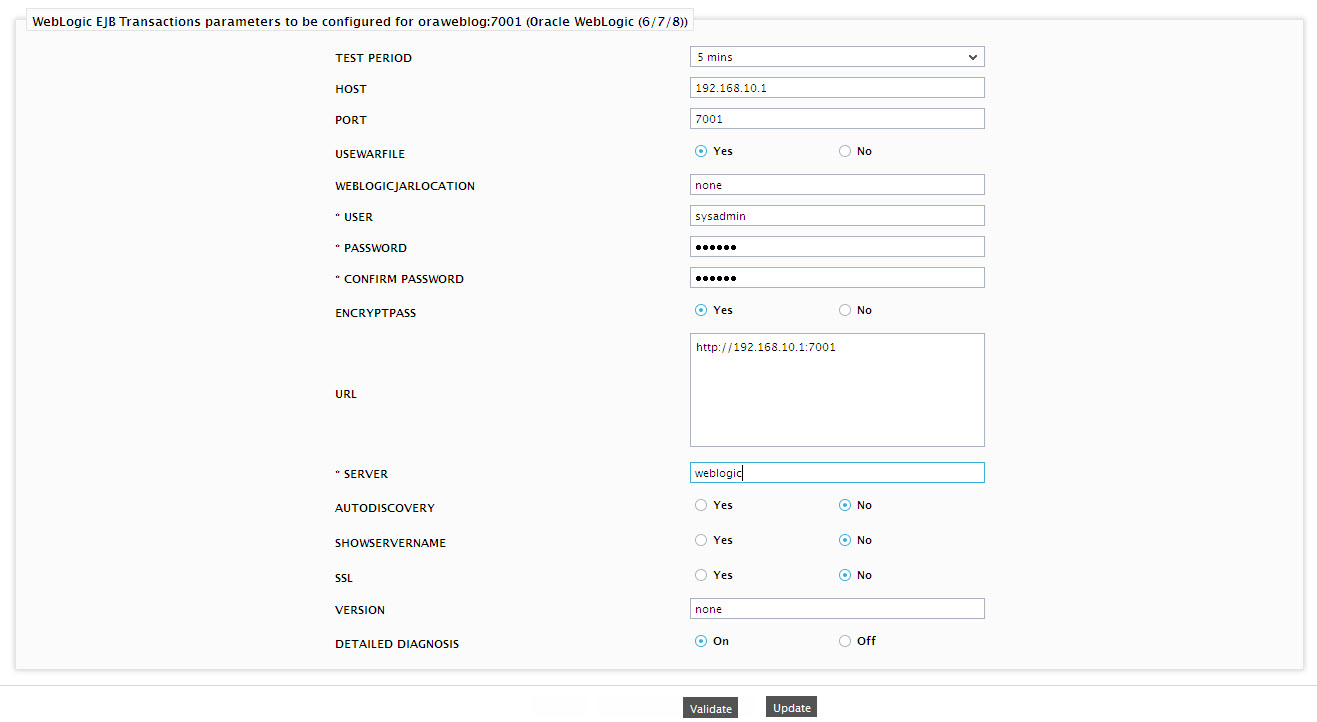This screenshot has height=722, width=1317.
Task: Click the DETAILED DIAGNOSIS label text
Action: (x=397, y=644)
